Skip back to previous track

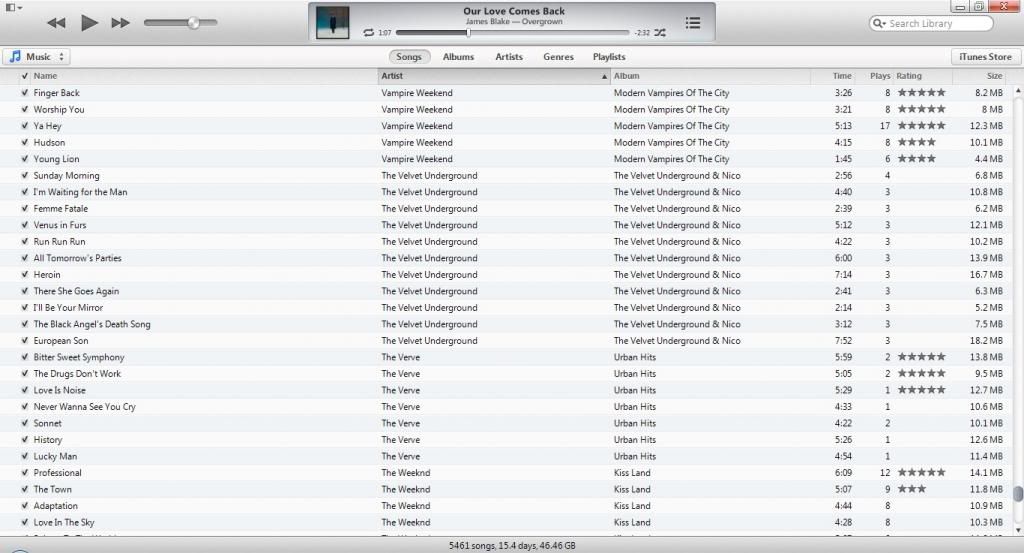tap(56, 23)
